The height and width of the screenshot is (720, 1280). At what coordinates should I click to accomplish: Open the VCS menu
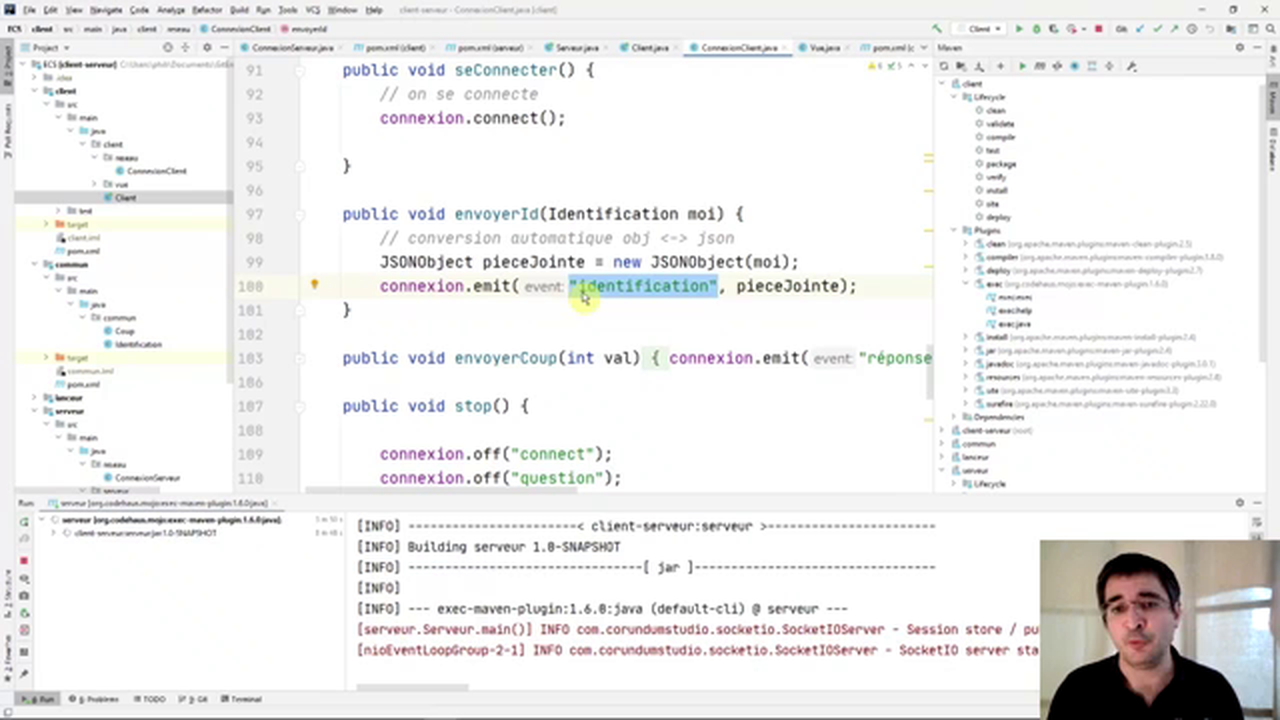(x=311, y=10)
